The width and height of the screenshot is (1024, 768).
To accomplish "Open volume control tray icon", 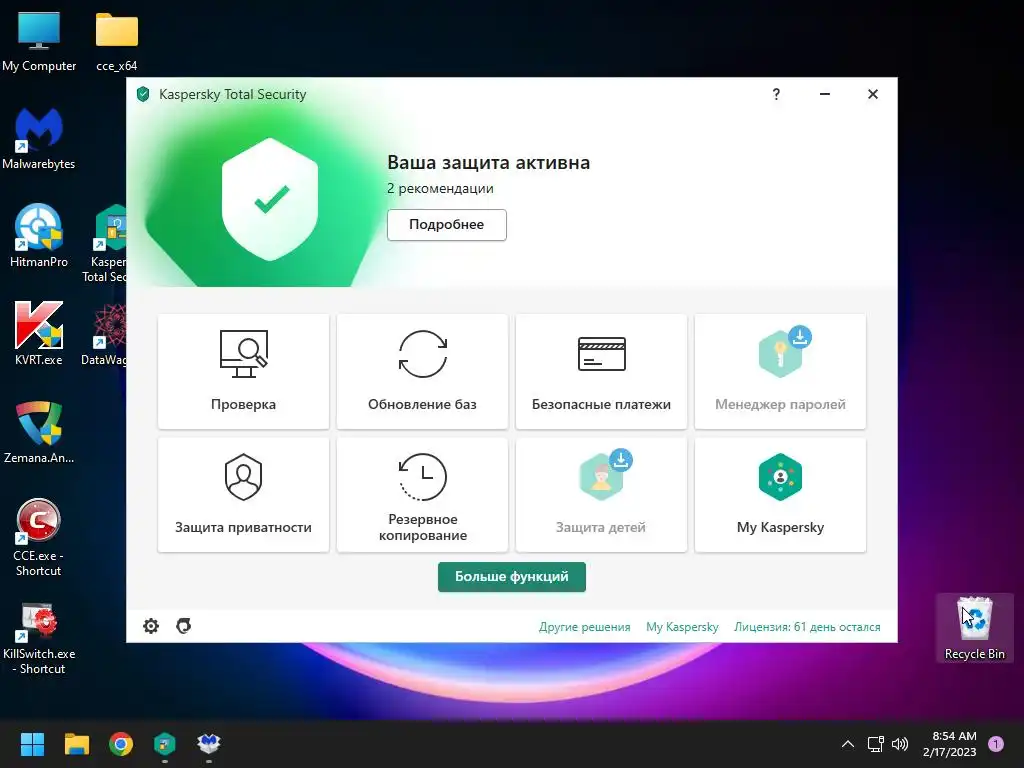I will tap(900, 744).
